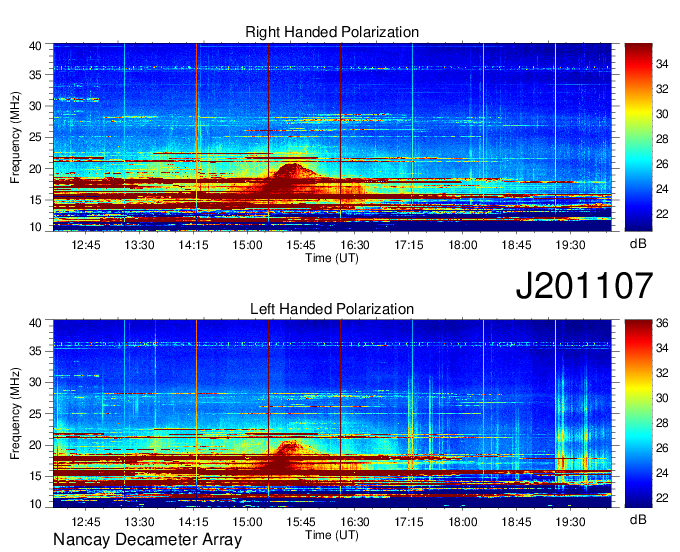Click the "15:00" time tick on Right Handed plot
The height and width of the screenshot is (552, 680).
point(247,245)
